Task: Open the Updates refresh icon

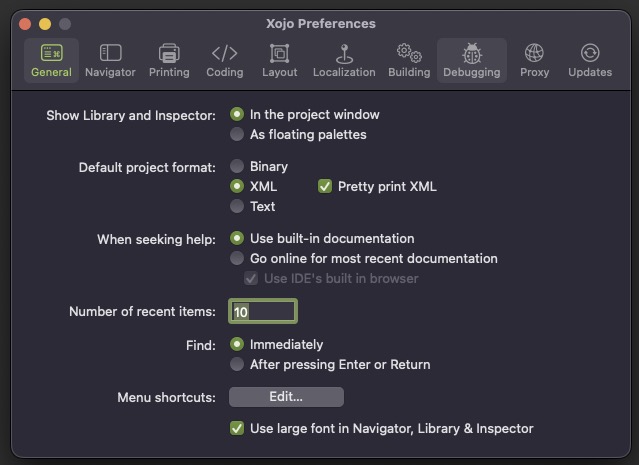Action: tap(590, 53)
